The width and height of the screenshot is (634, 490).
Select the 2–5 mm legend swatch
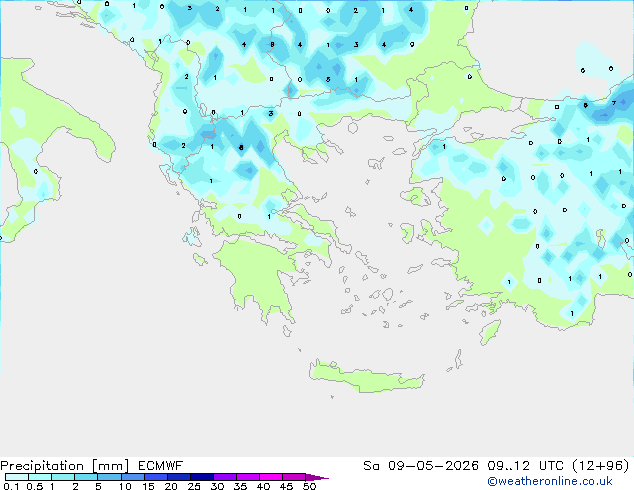[86, 477]
